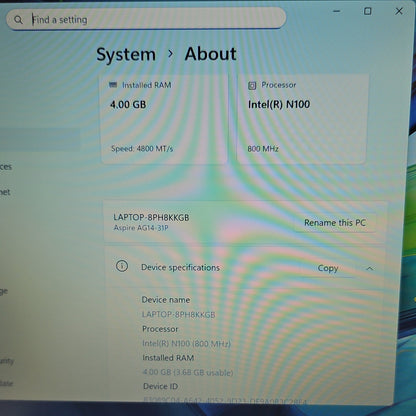Screen dimensions: 416x416
Task: Minimize the Settings window
Action: [x=337, y=11]
